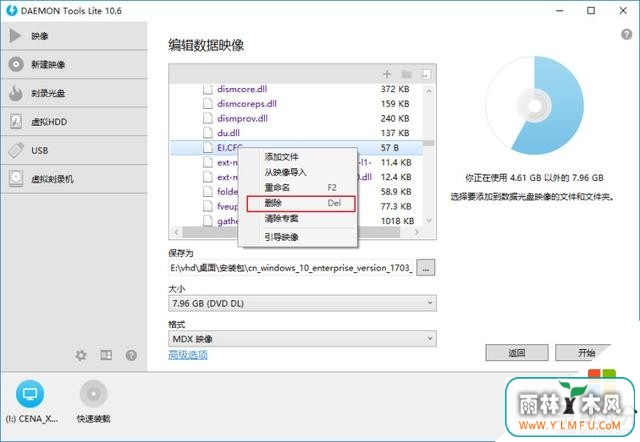Open the 格式 format dropdown MDX 映像
The image size is (640, 442).
coord(302,339)
